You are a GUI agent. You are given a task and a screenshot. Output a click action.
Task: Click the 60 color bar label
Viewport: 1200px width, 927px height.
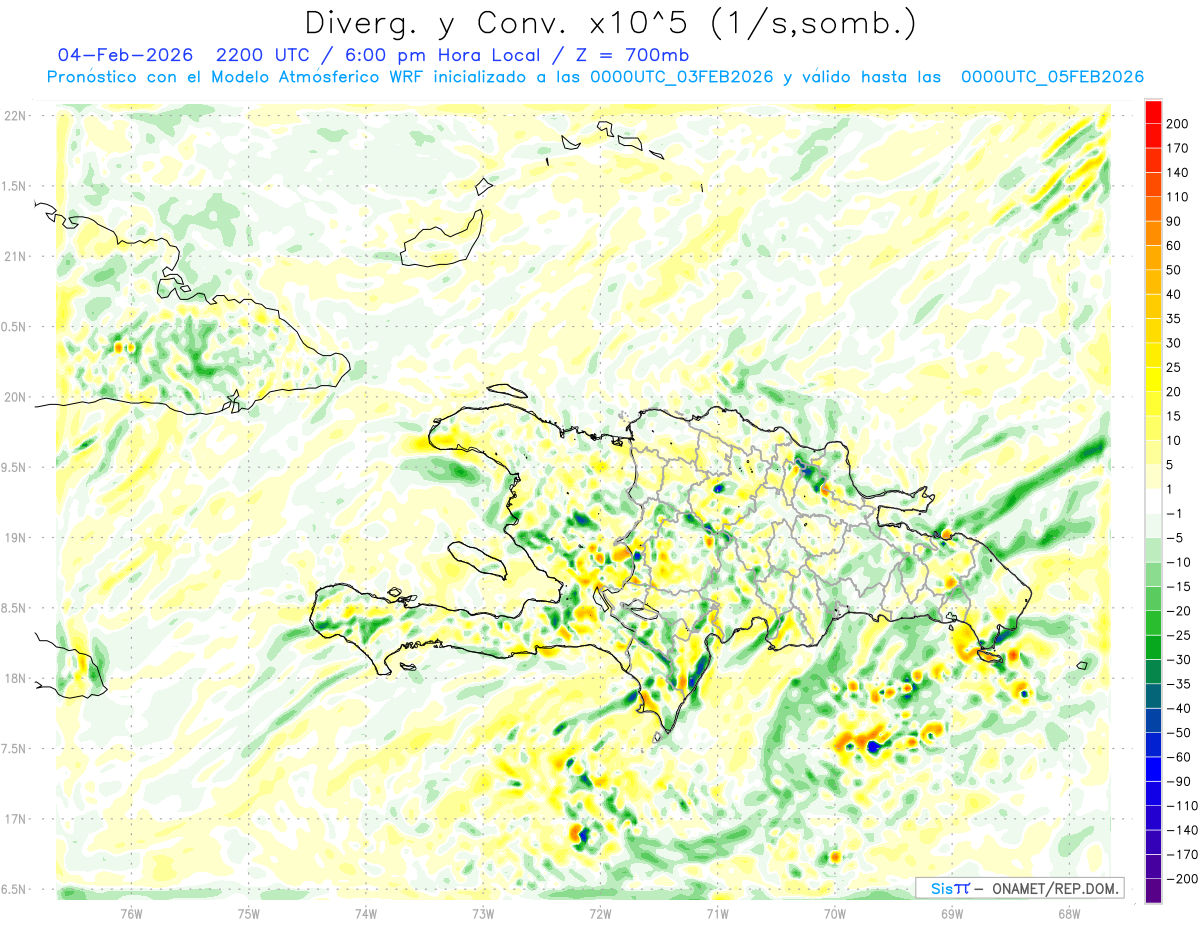(x=1174, y=246)
